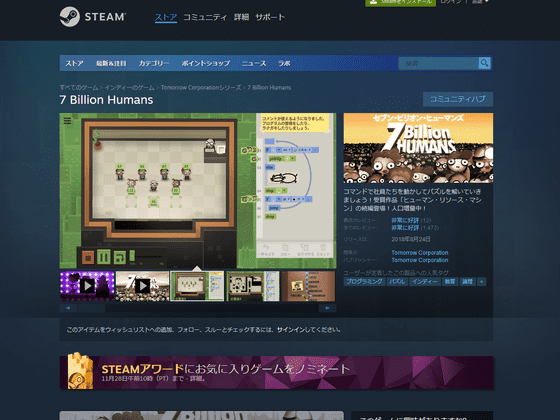Click into the store search field
Viewport: 560px width, 420px height.
point(438,63)
